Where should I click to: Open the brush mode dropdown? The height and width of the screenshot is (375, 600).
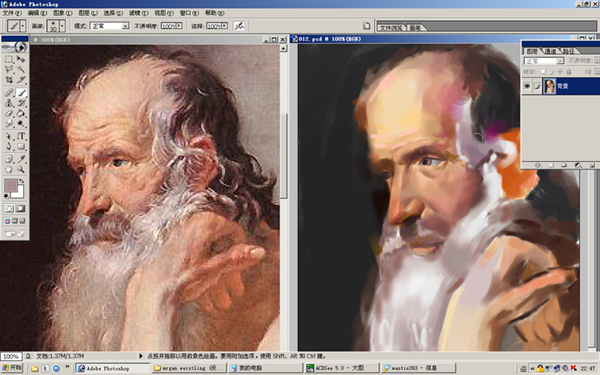tap(109, 26)
